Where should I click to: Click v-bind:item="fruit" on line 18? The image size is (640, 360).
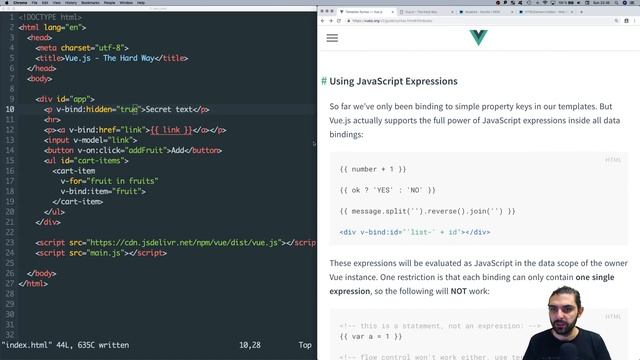pyautogui.click(x=101, y=191)
